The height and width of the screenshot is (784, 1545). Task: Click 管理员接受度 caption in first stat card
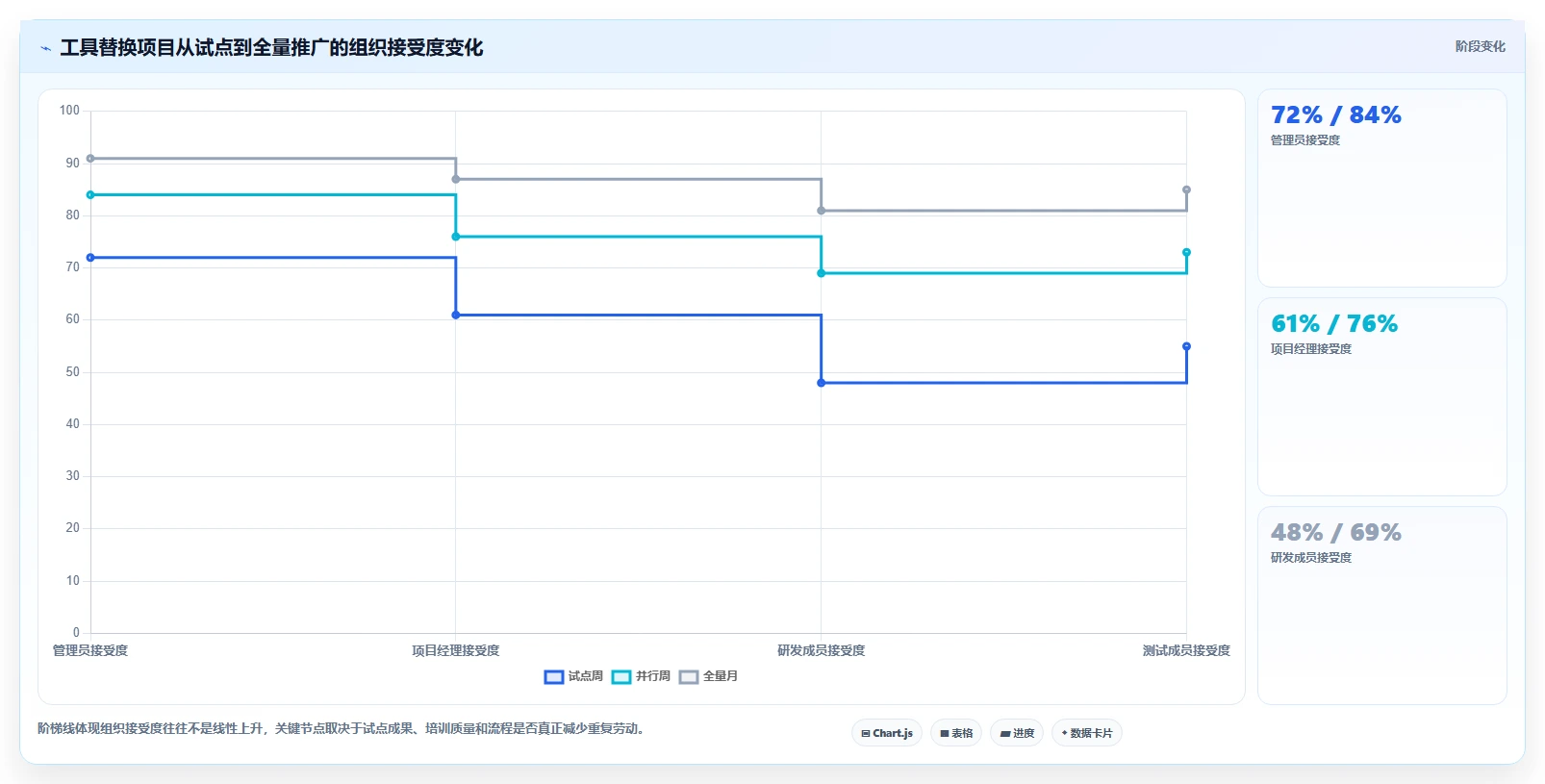(1304, 140)
